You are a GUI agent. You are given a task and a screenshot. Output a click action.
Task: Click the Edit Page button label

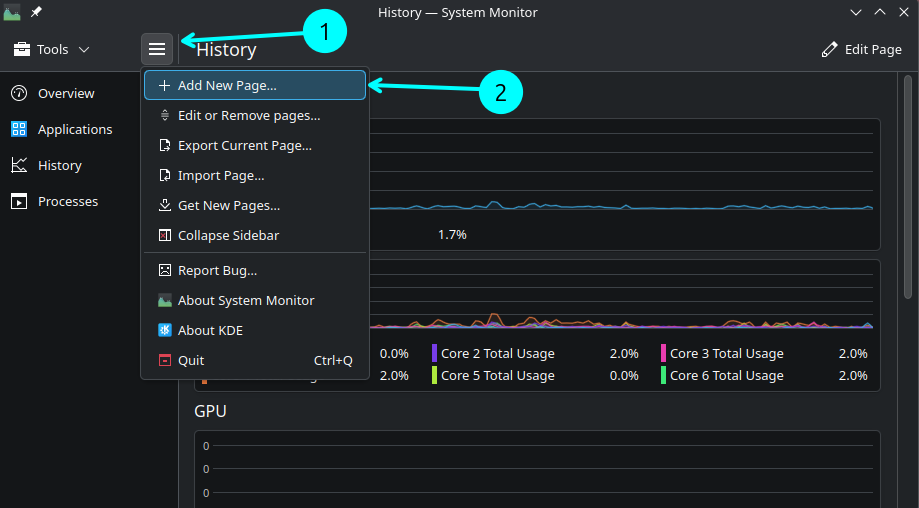873,50
